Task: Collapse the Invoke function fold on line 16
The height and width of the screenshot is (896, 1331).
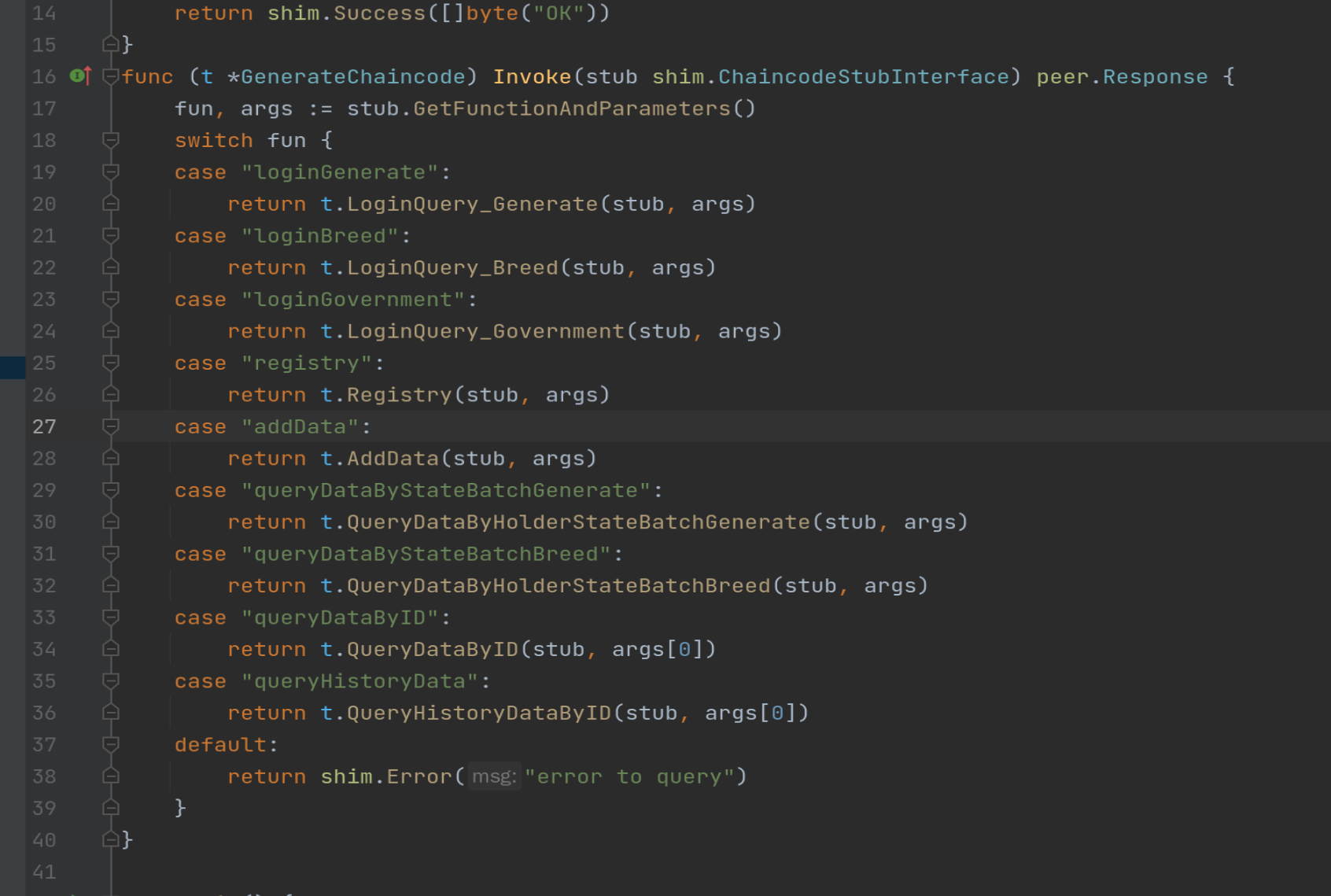Action: pos(111,76)
